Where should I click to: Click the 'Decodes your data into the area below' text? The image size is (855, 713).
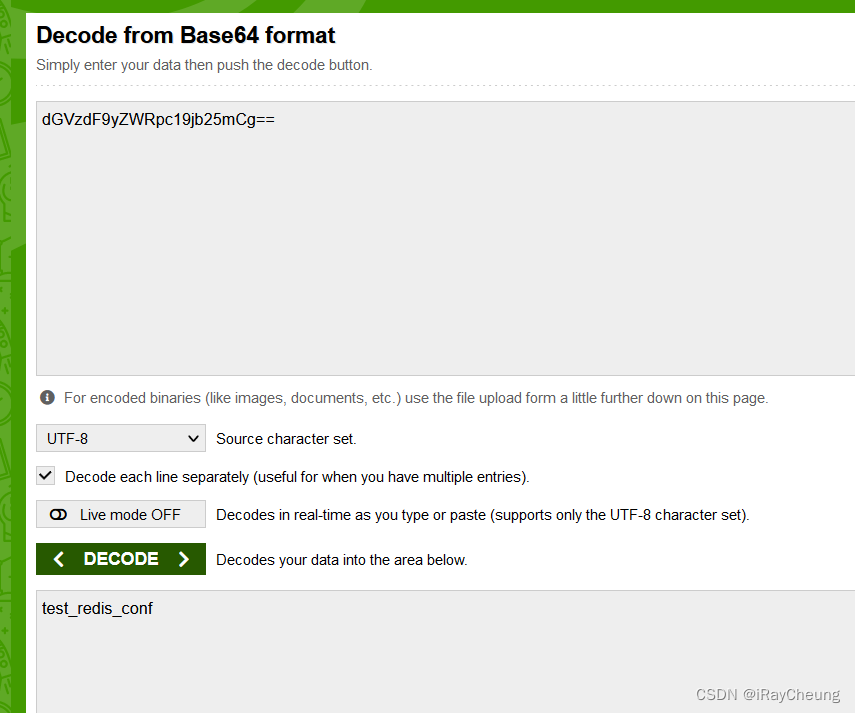[342, 560]
